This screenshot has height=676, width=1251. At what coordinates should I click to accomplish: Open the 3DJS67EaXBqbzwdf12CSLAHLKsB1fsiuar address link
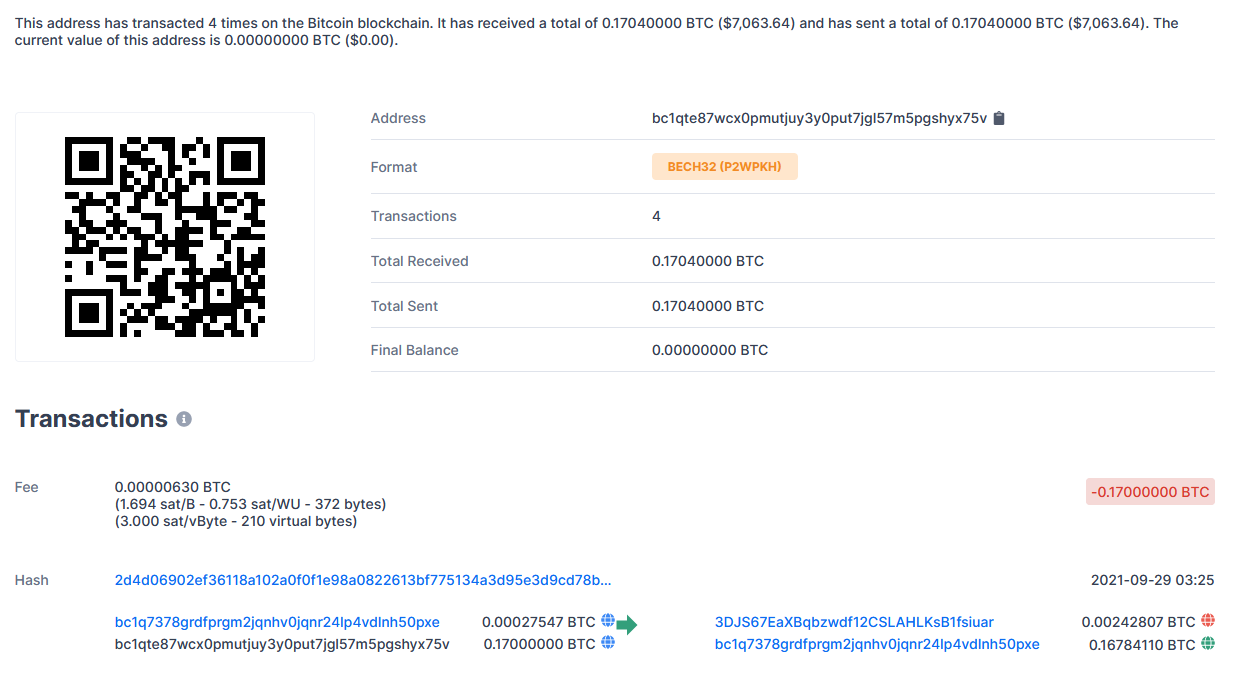[x=854, y=622]
